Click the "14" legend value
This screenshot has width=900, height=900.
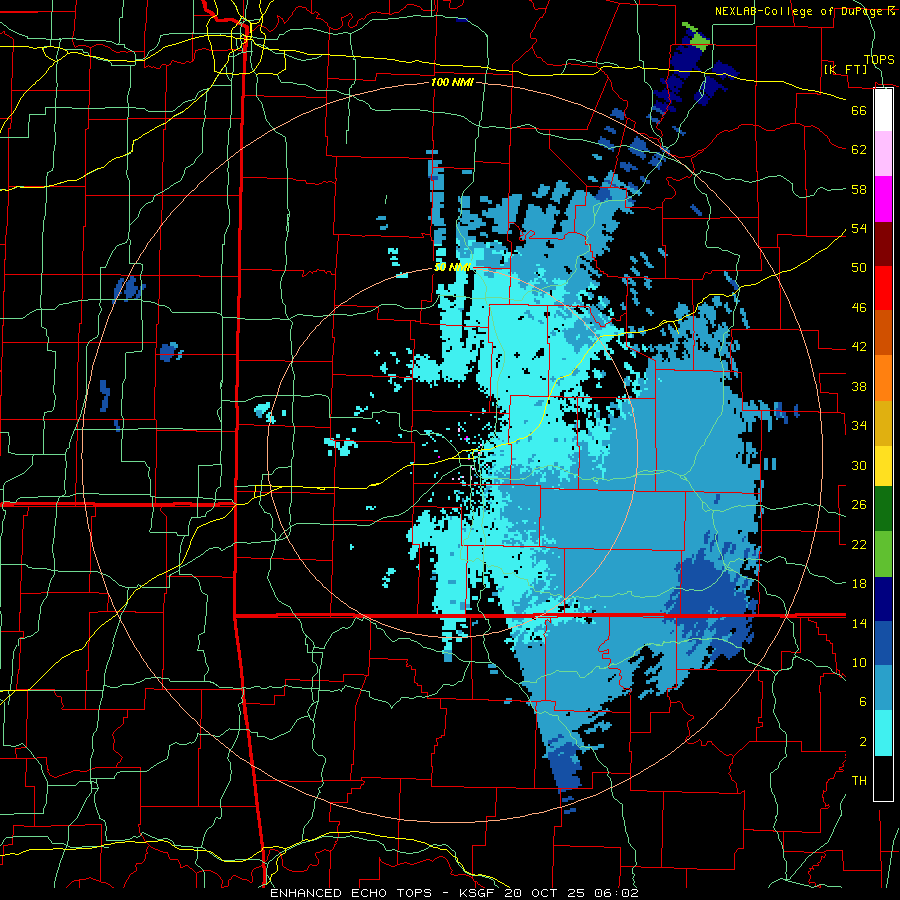tap(859, 623)
